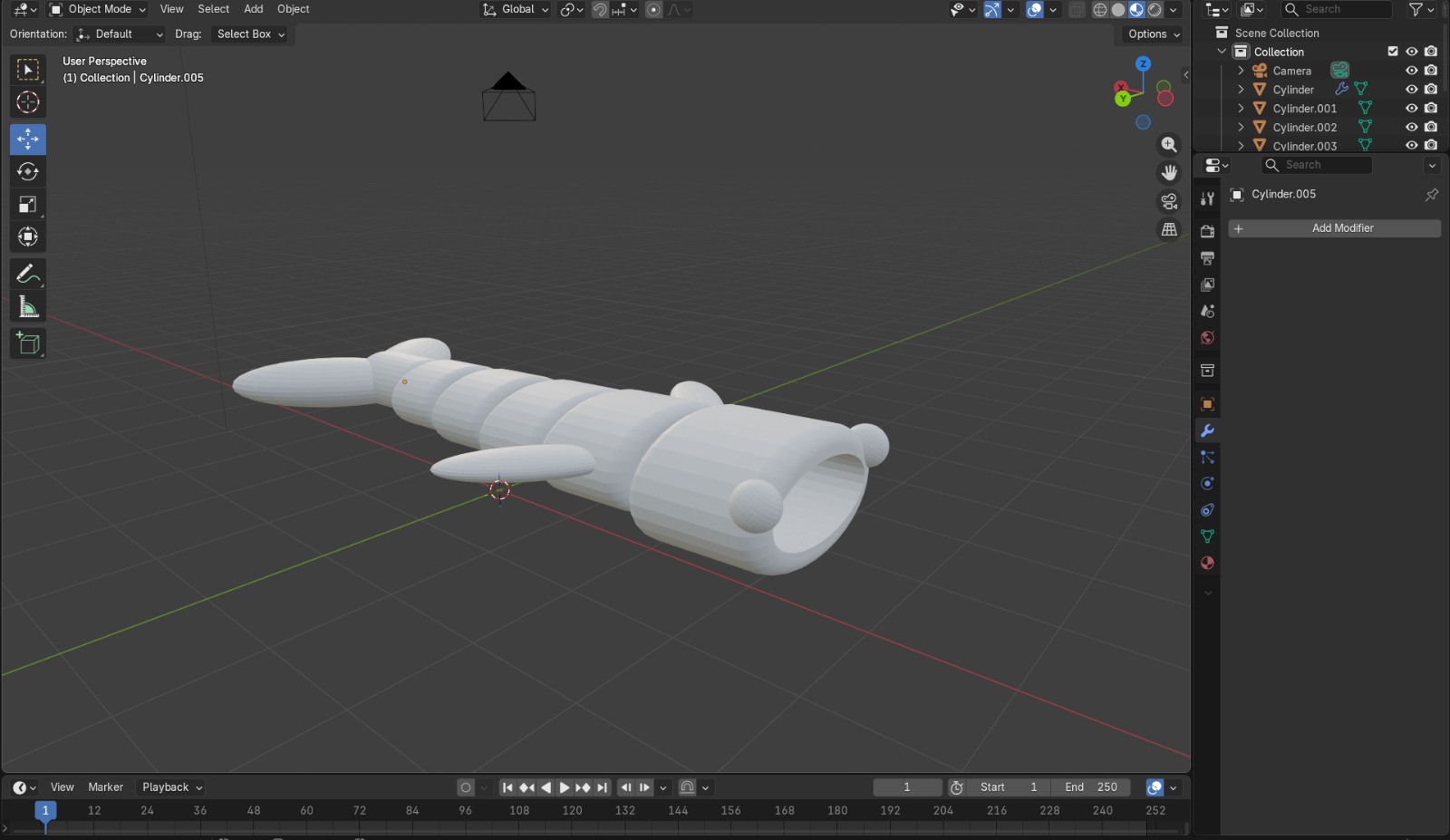Open the Render properties tab
This screenshot has height=840, width=1450.
[x=1207, y=232]
